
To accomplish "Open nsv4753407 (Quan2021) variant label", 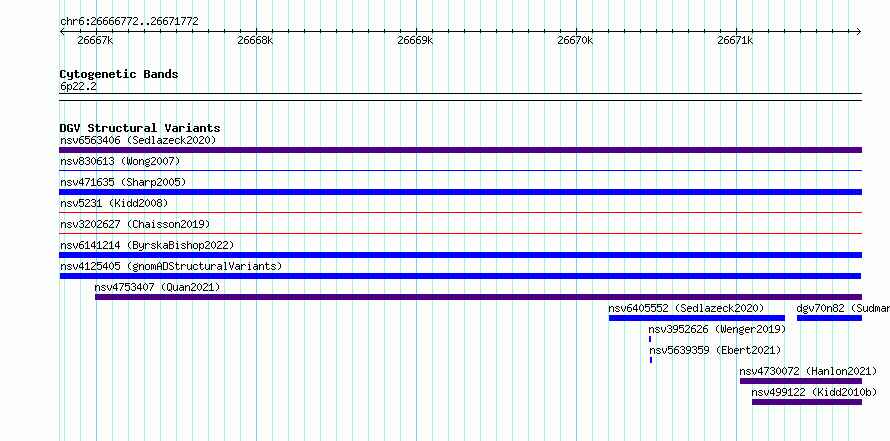I will pyautogui.click(x=157, y=287).
